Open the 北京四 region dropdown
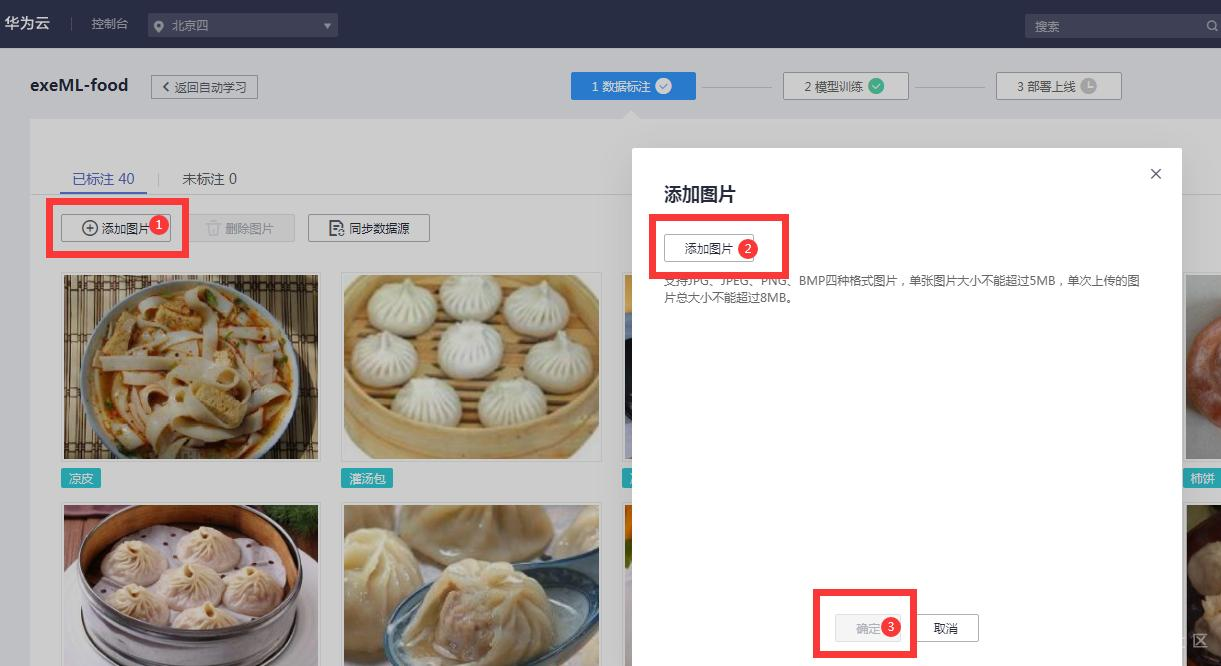 (x=243, y=25)
